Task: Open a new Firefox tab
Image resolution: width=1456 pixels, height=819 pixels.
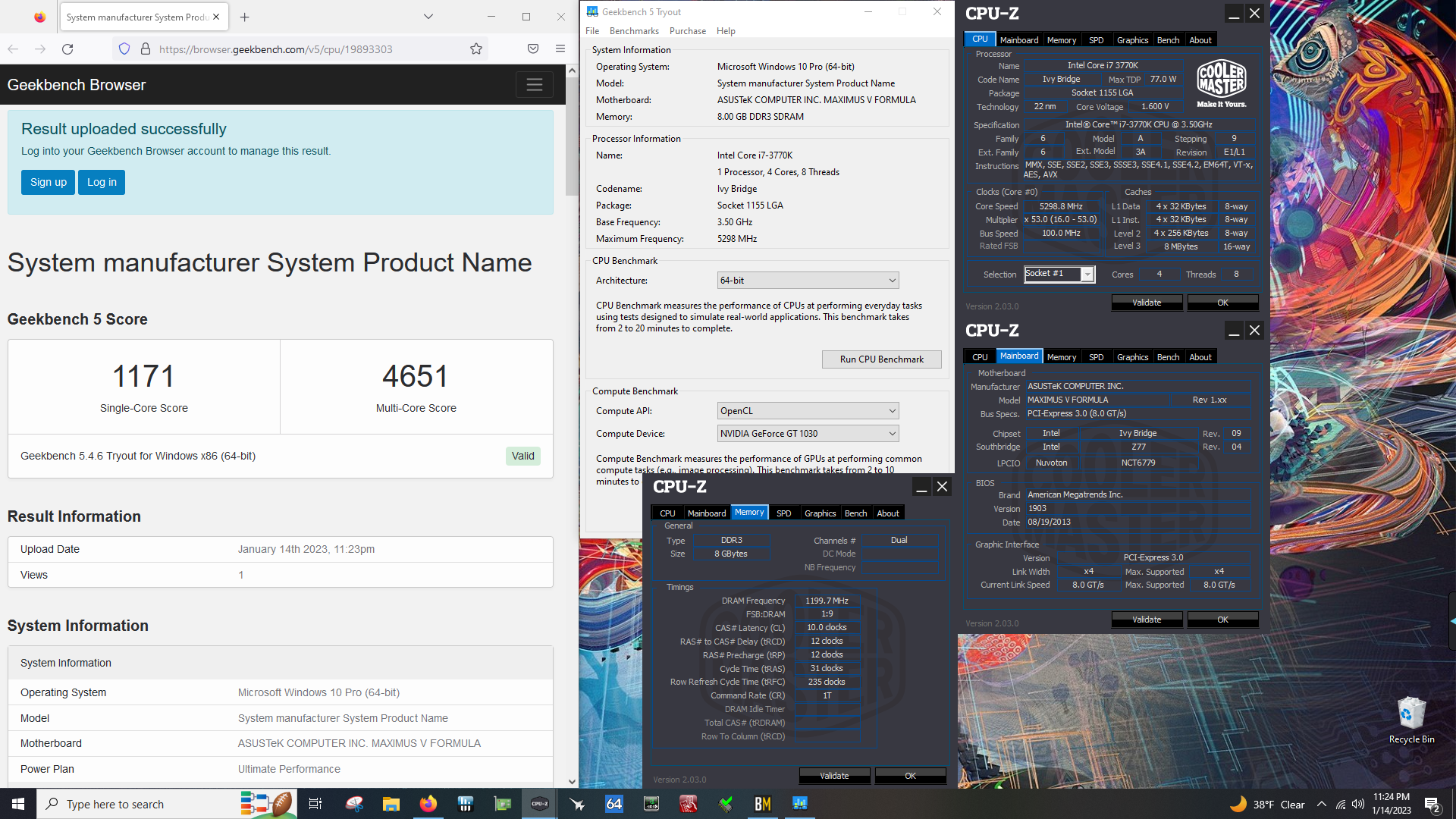Action: [244, 17]
